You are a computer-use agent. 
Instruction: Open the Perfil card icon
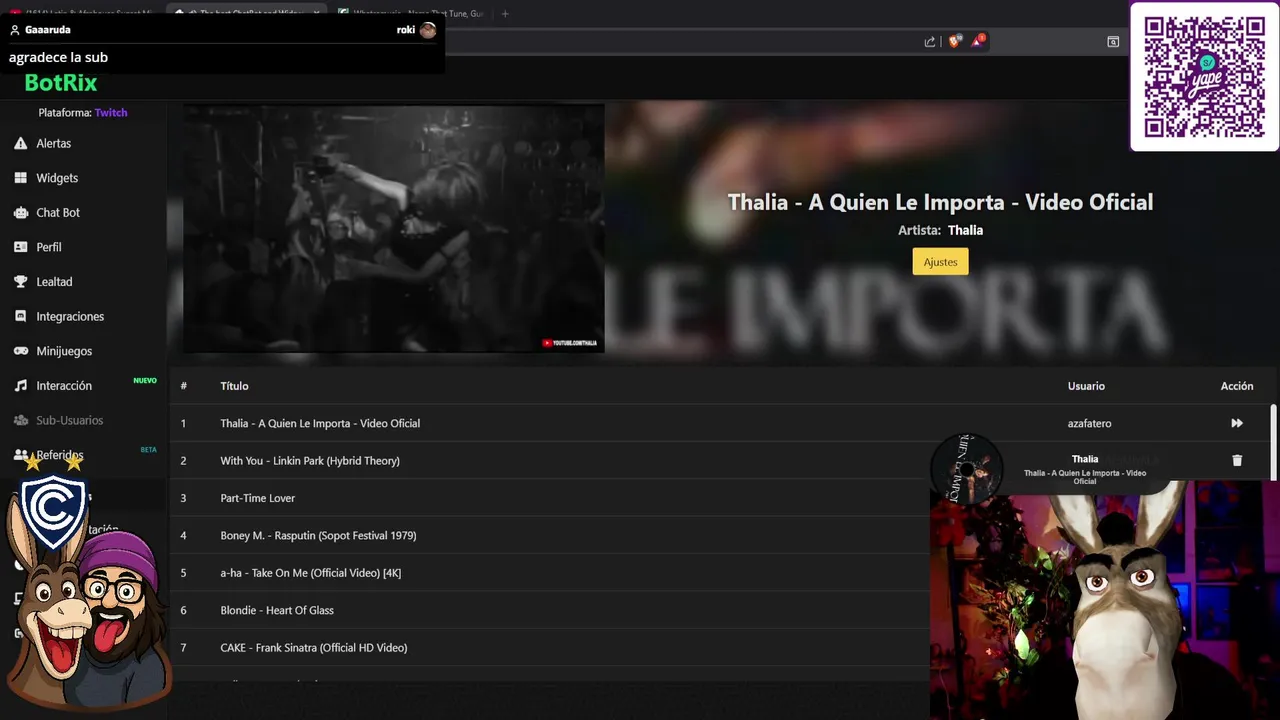click(20, 247)
